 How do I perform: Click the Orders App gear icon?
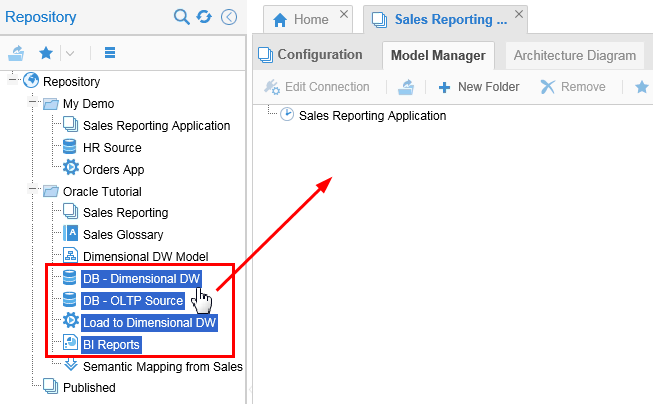70,167
